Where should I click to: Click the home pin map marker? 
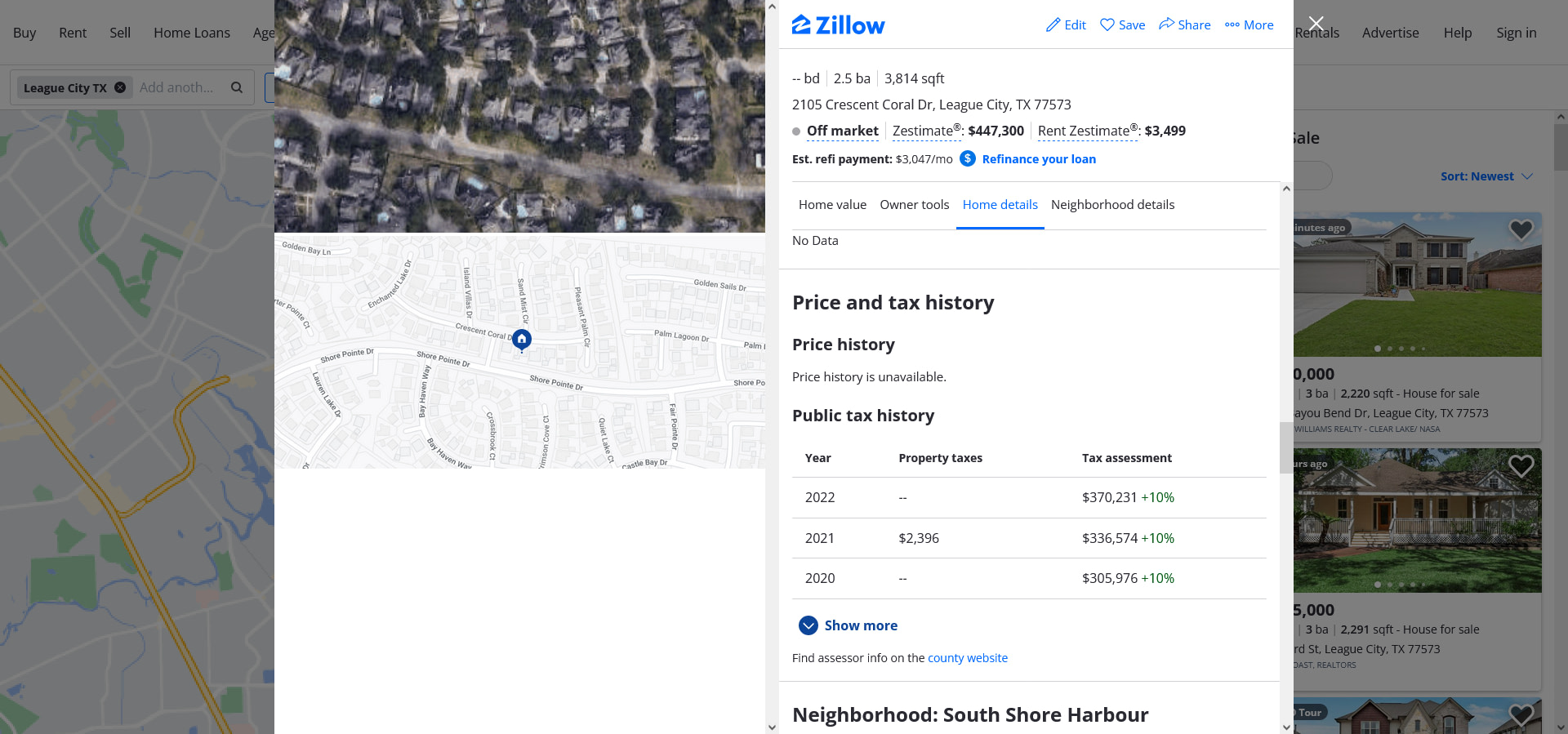pyautogui.click(x=522, y=339)
